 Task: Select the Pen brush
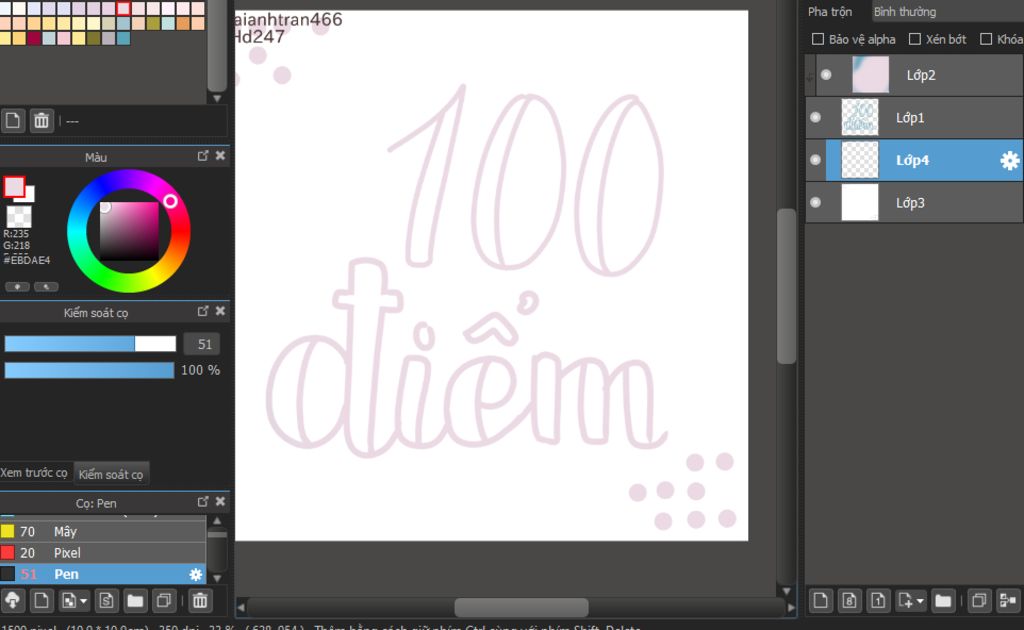point(103,575)
